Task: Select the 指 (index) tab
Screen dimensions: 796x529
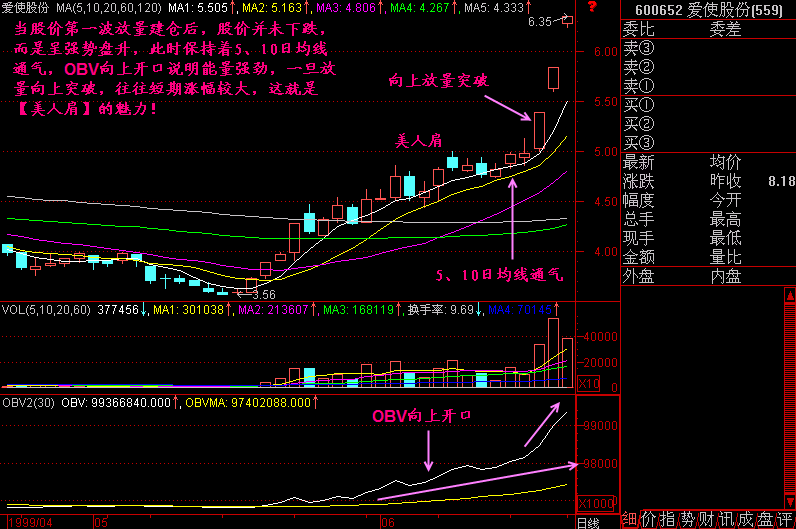Action: pyautogui.click(x=666, y=519)
